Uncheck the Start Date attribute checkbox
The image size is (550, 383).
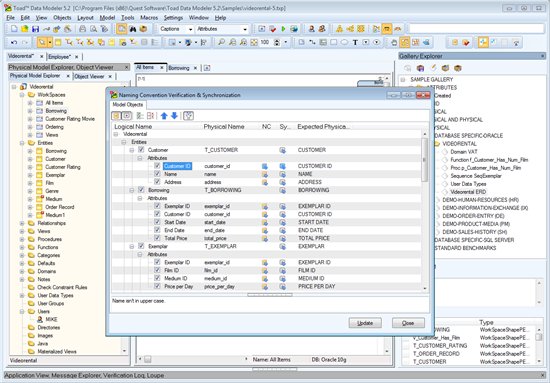pyautogui.click(x=157, y=222)
